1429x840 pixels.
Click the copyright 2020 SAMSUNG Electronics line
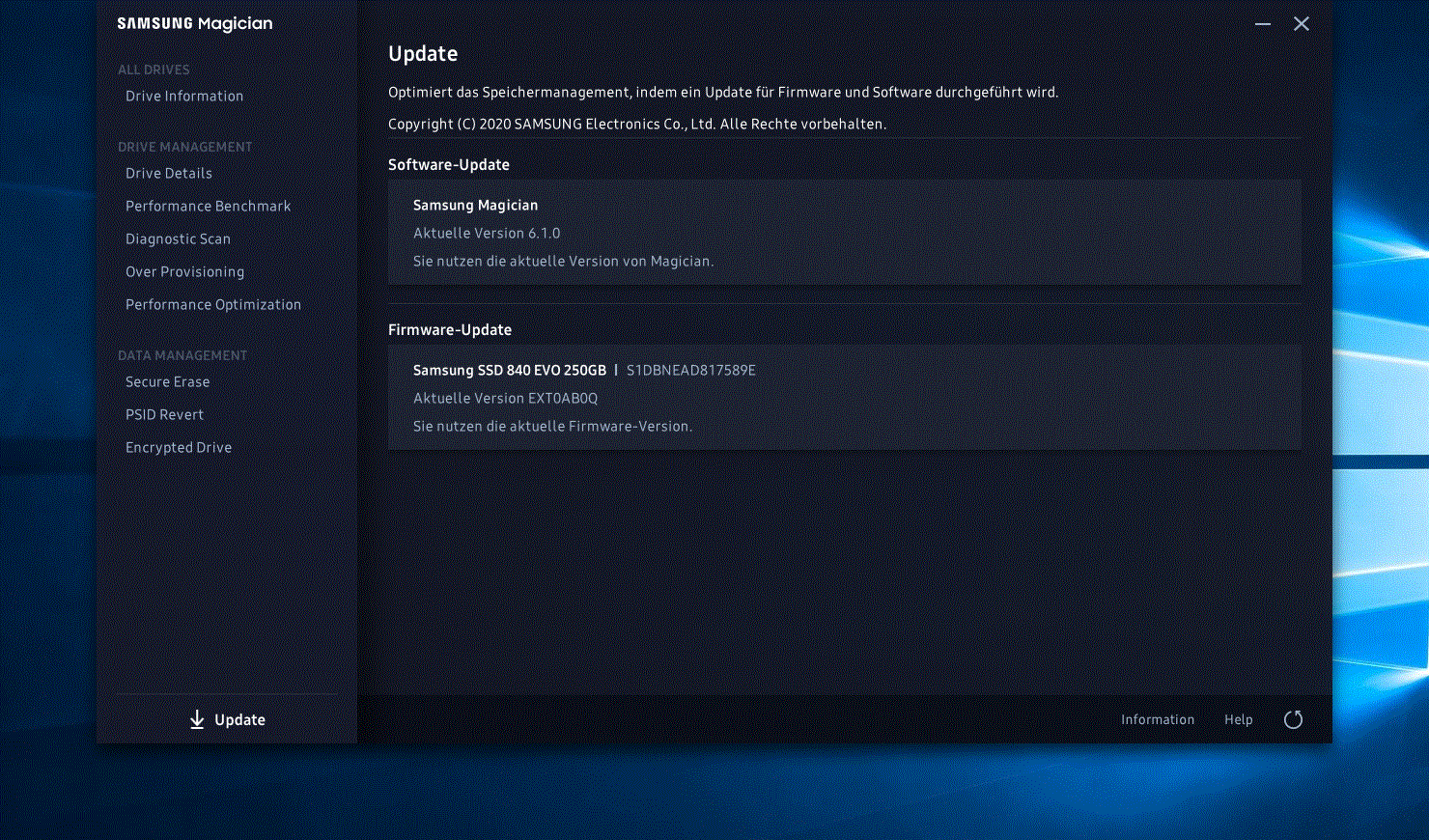point(637,125)
